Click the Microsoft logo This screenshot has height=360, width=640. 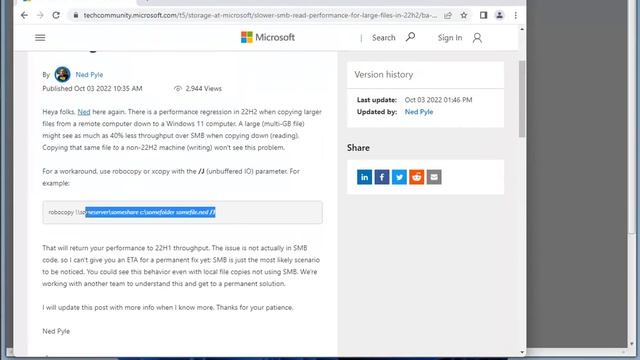click(268, 37)
